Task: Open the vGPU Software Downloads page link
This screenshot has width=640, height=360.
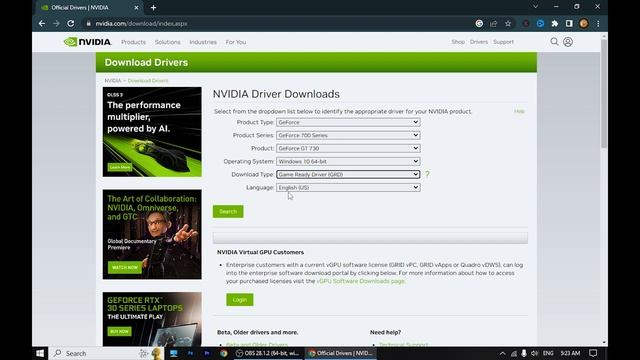Action: 360,281
